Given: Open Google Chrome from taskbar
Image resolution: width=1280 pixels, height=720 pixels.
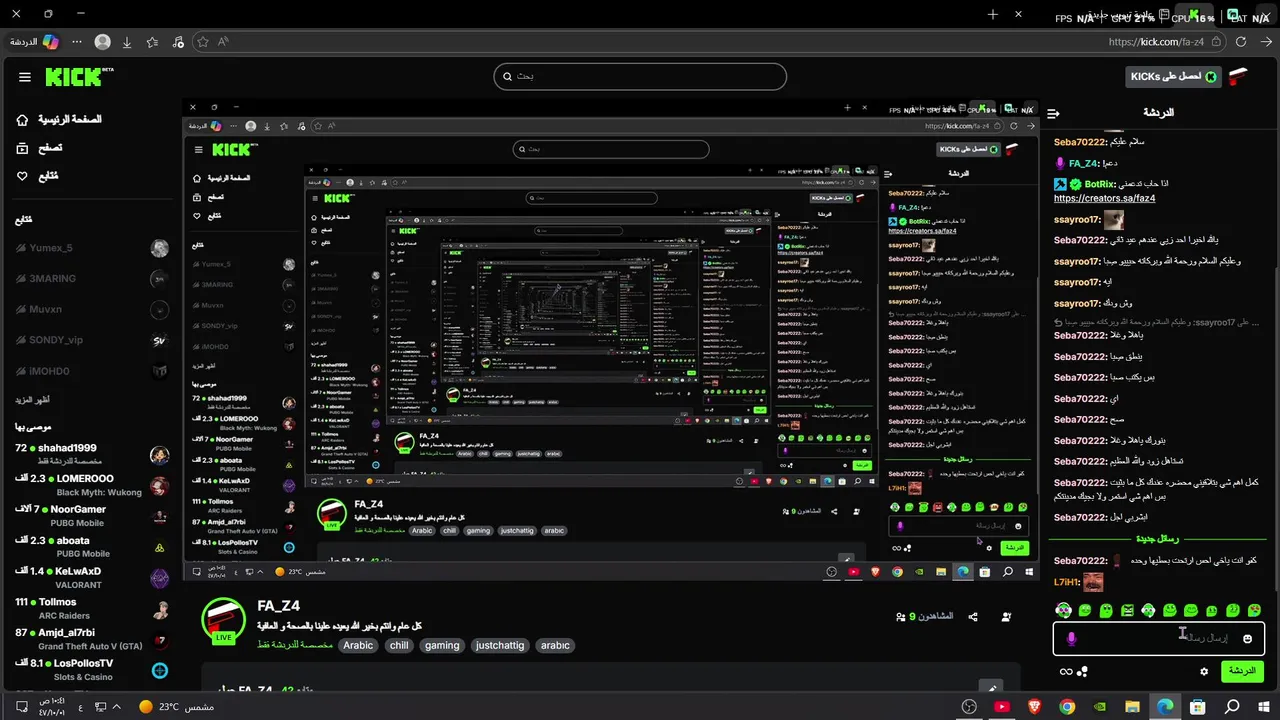Looking at the screenshot, I should tap(1067, 707).
